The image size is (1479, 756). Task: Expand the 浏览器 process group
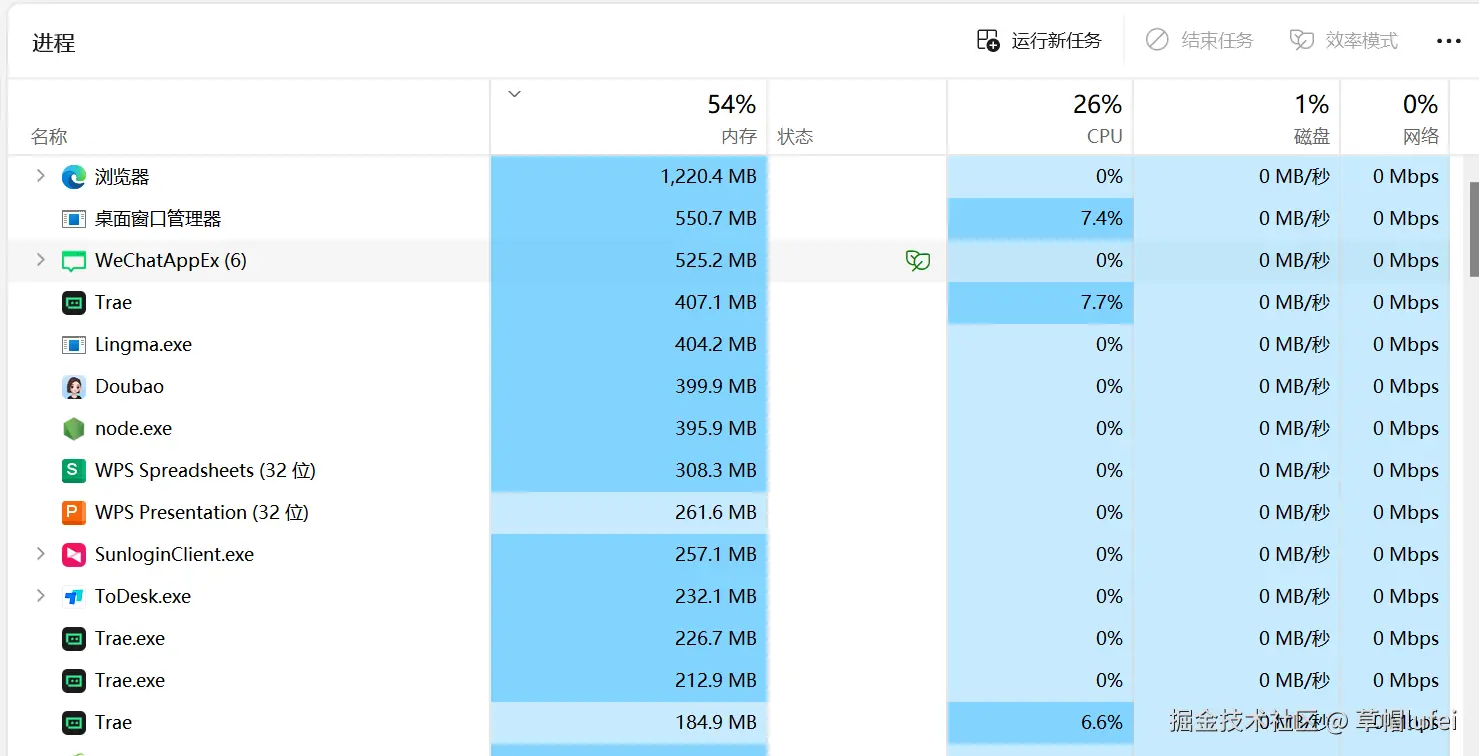(x=40, y=176)
